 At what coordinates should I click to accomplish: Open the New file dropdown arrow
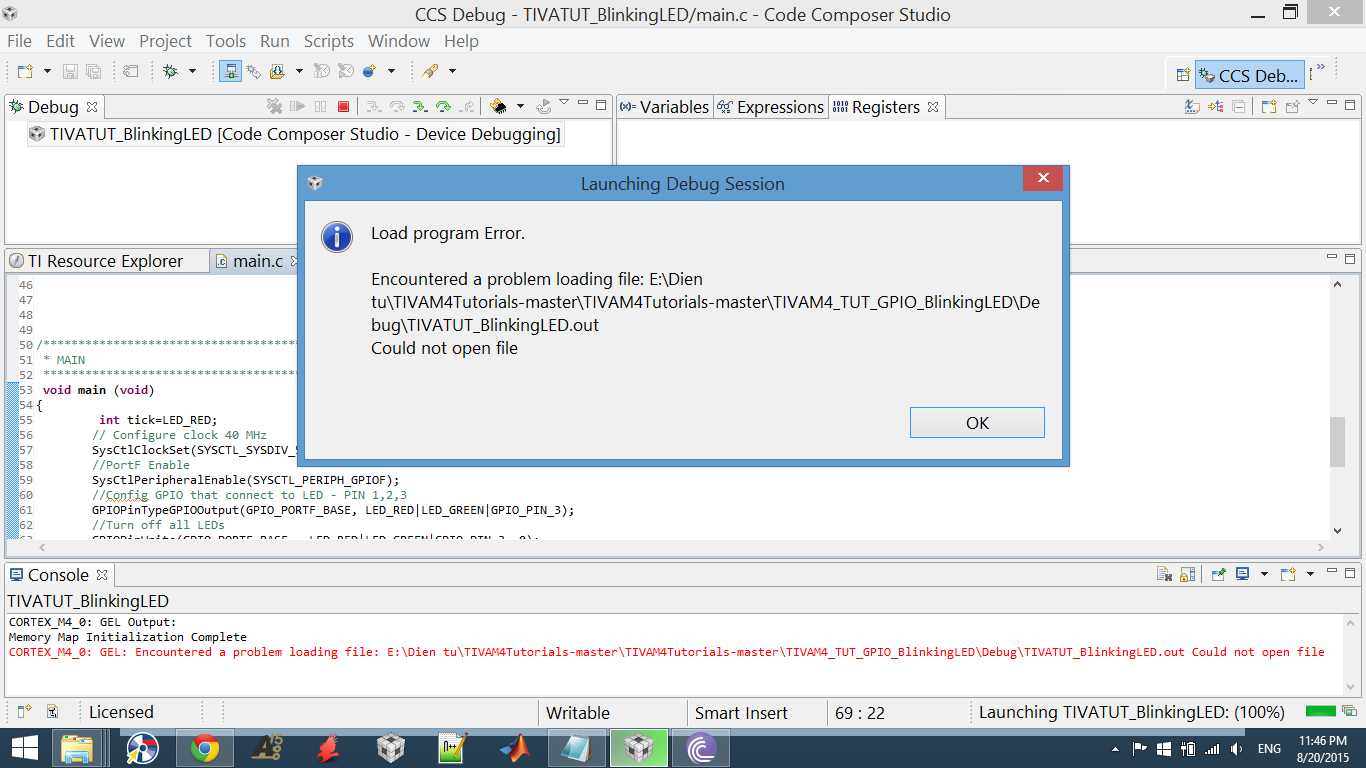tap(47, 71)
